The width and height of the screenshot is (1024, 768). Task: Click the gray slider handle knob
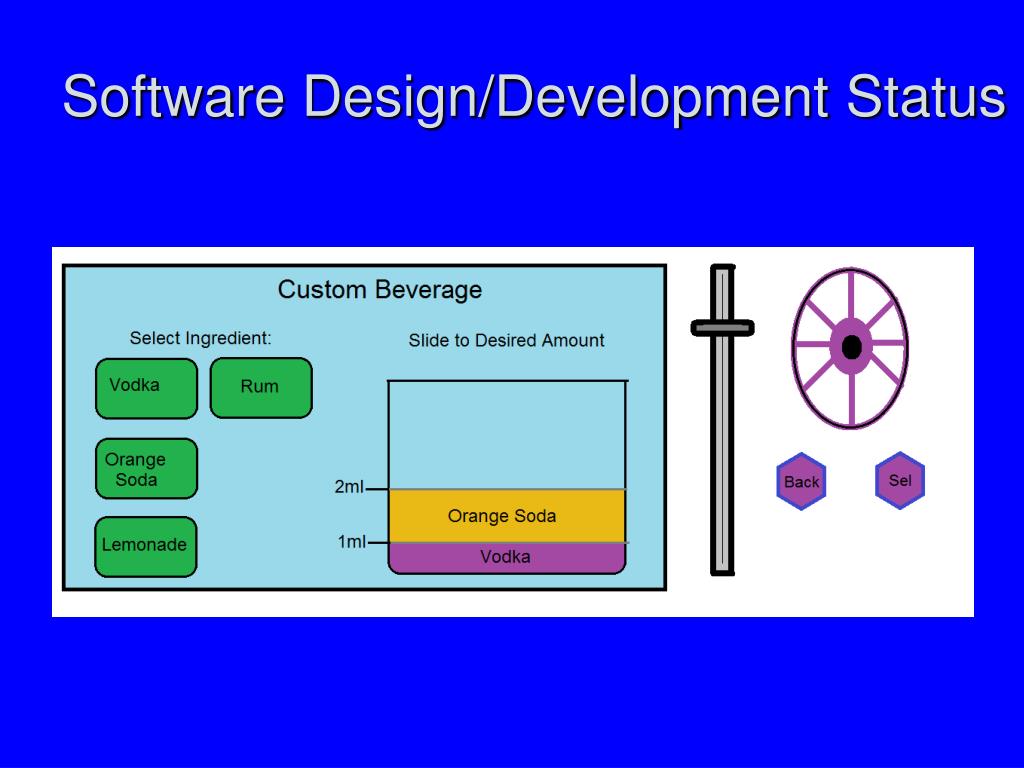point(722,328)
